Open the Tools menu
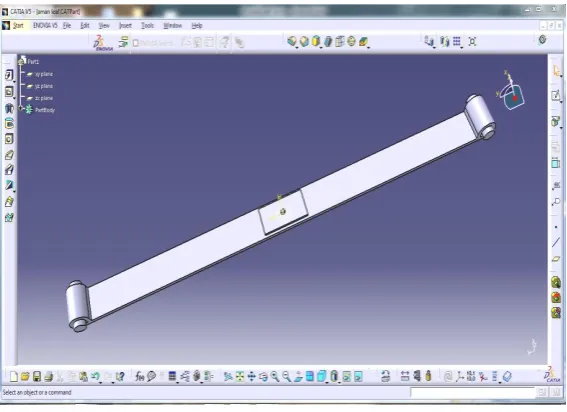 (147, 26)
